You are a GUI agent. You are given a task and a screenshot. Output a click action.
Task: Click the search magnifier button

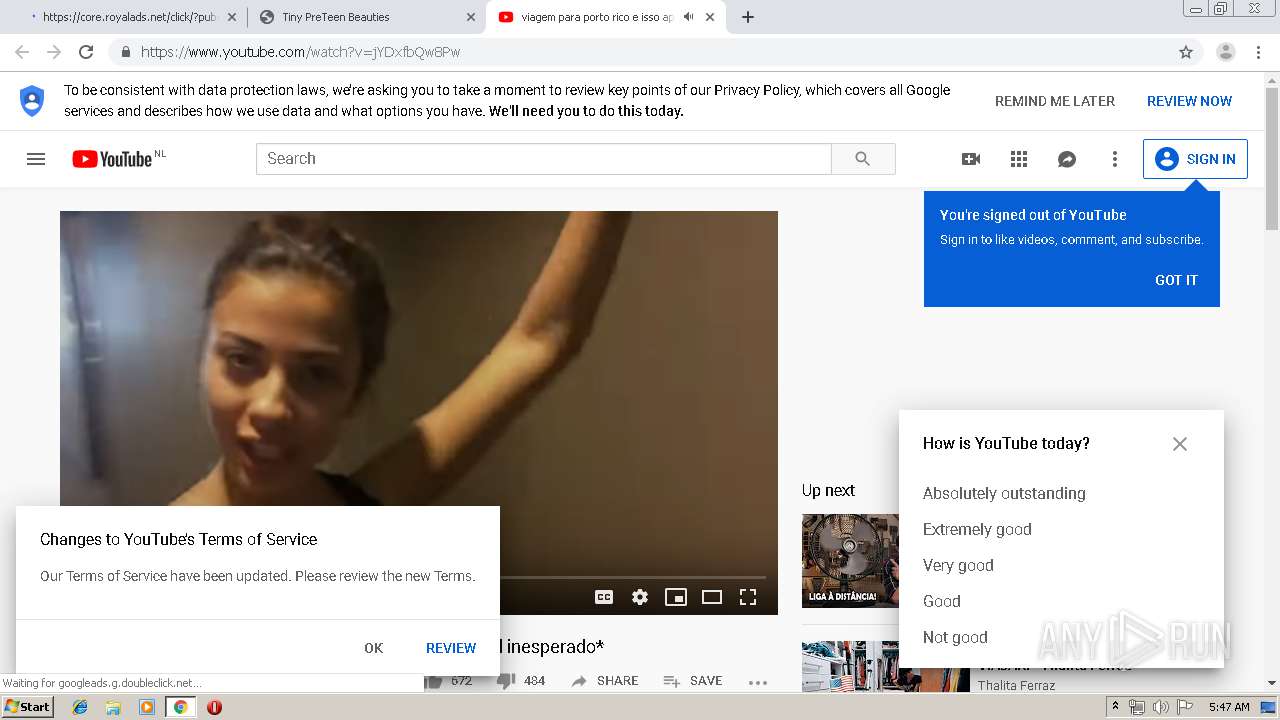click(x=863, y=159)
